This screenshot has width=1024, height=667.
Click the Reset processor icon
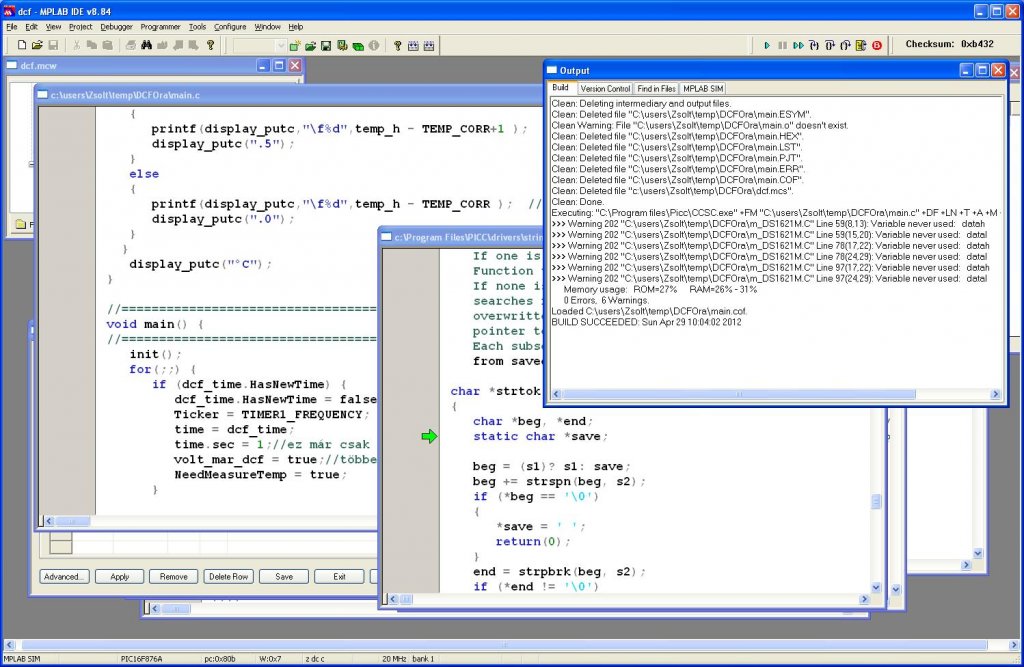click(861, 45)
